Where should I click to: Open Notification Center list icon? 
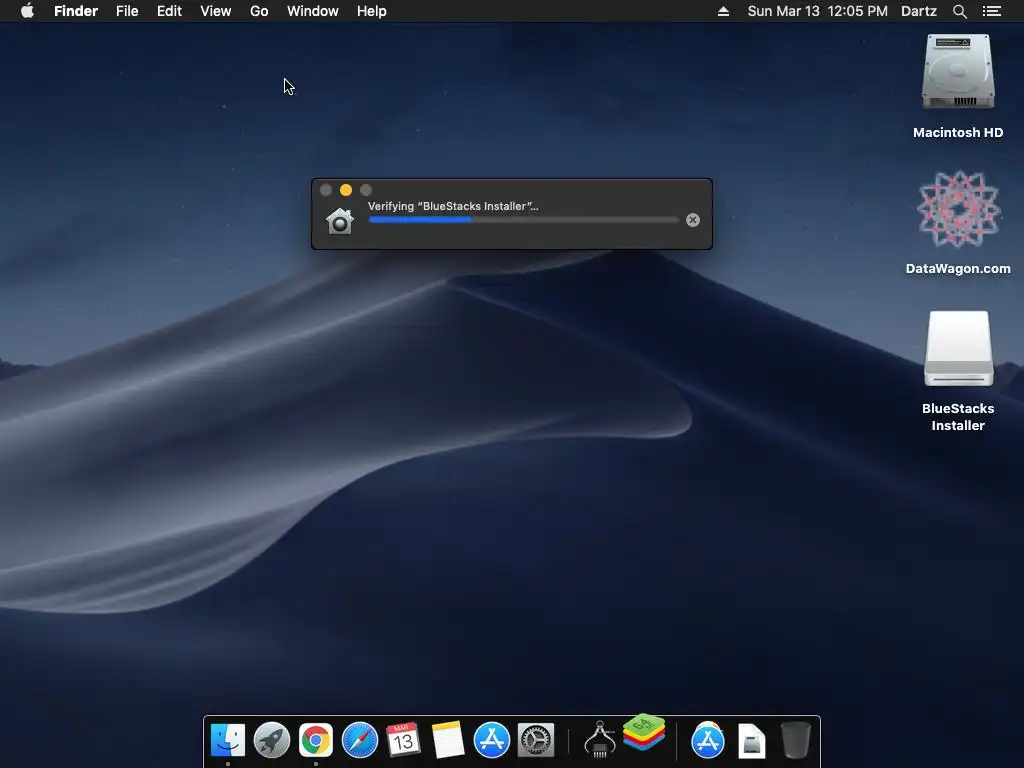coord(992,11)
